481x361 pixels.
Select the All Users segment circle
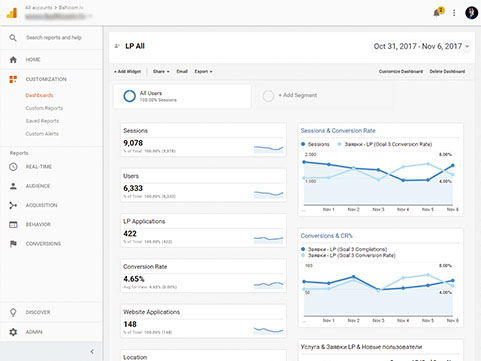pyautogui.click(x=129, y=96)
